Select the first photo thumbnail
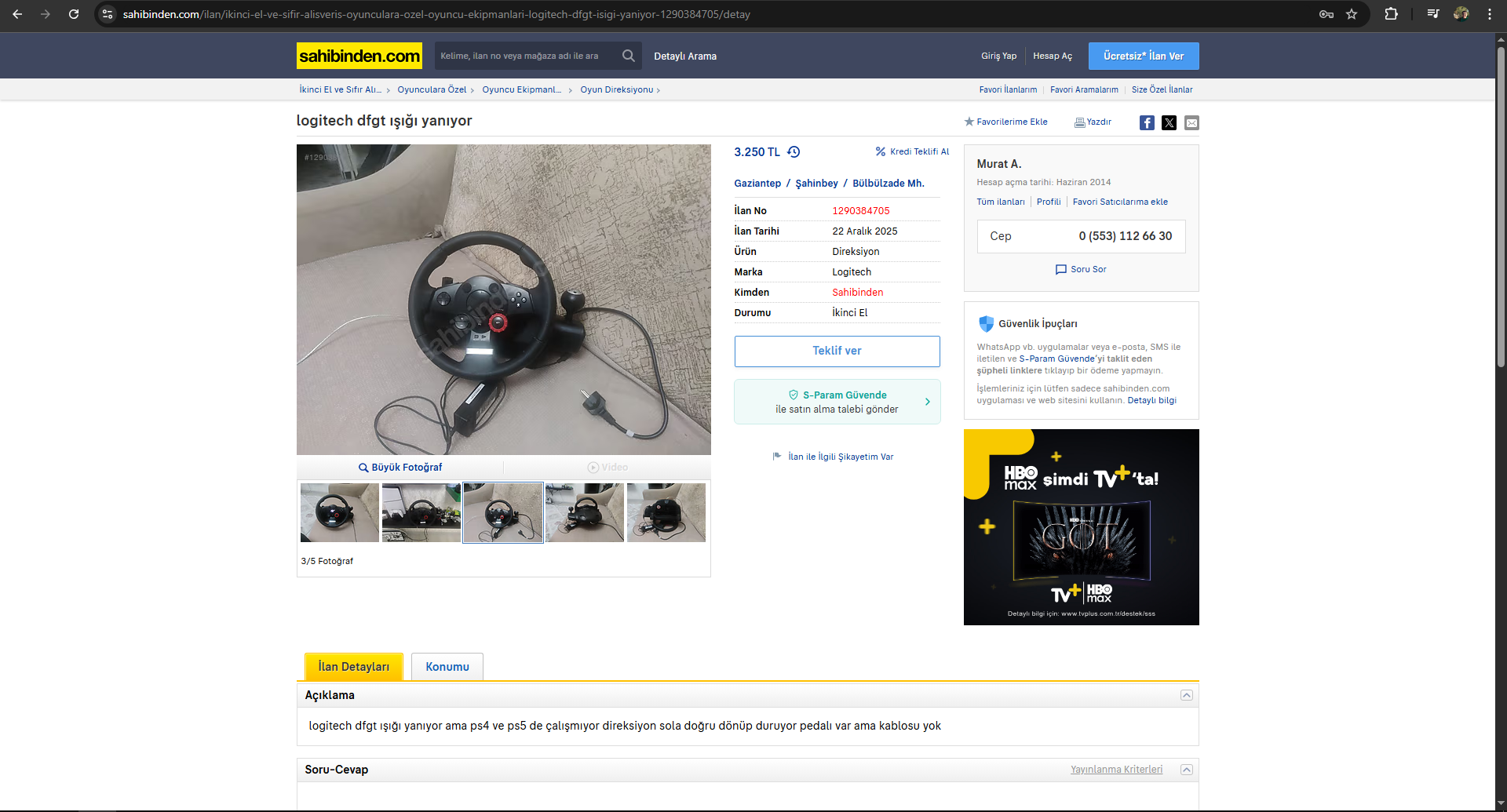This screenshot has width=1507, height=812. pyautogui.click(x=339, y=512)
